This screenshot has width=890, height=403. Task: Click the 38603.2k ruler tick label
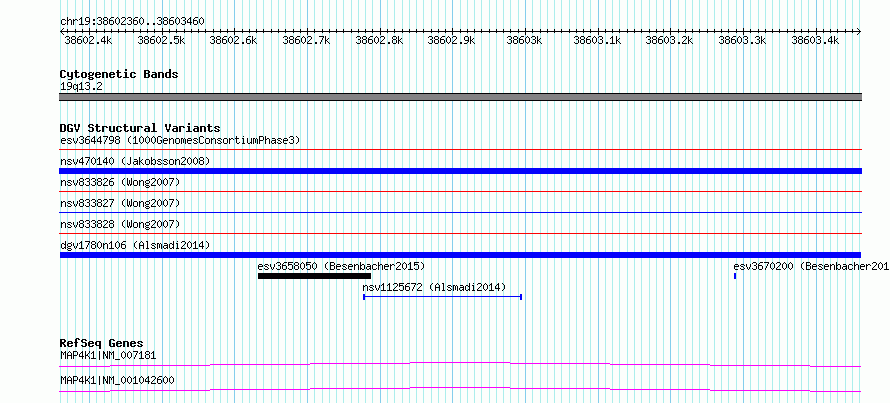(670, 40)
